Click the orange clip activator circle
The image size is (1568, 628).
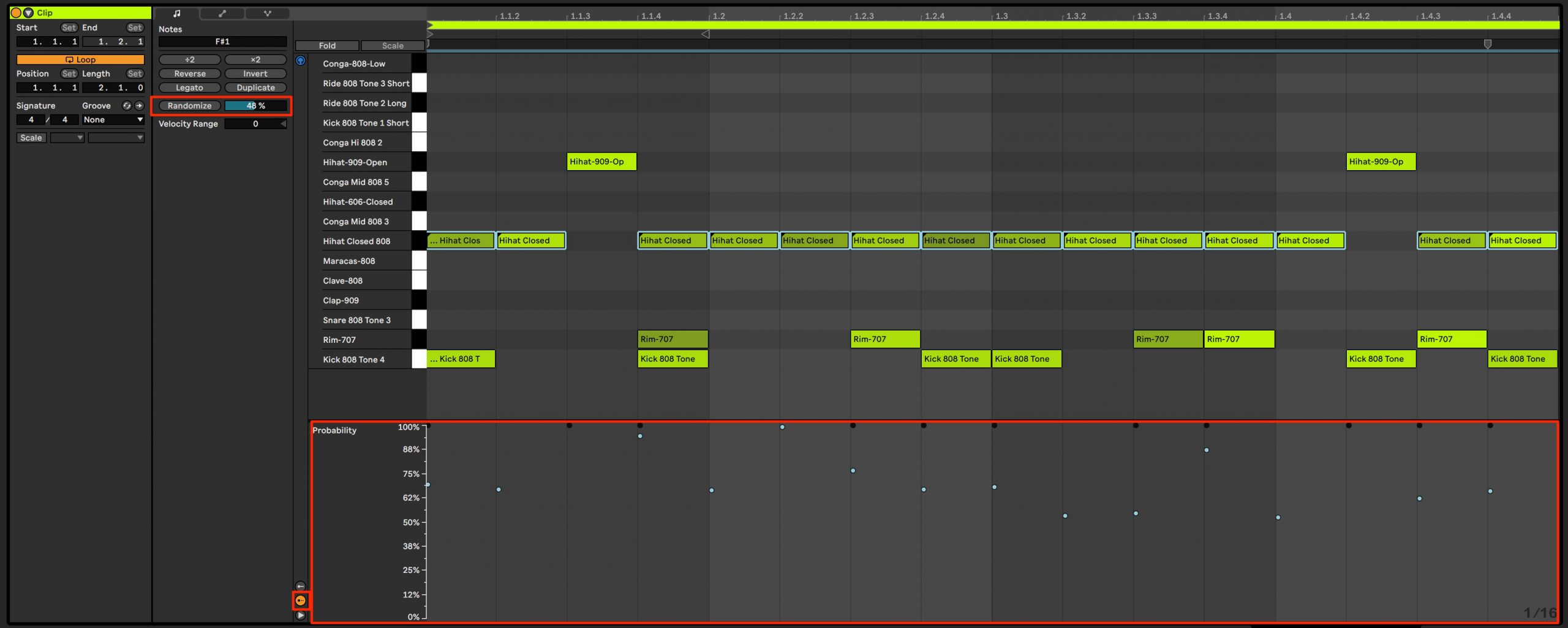(16, 12)
